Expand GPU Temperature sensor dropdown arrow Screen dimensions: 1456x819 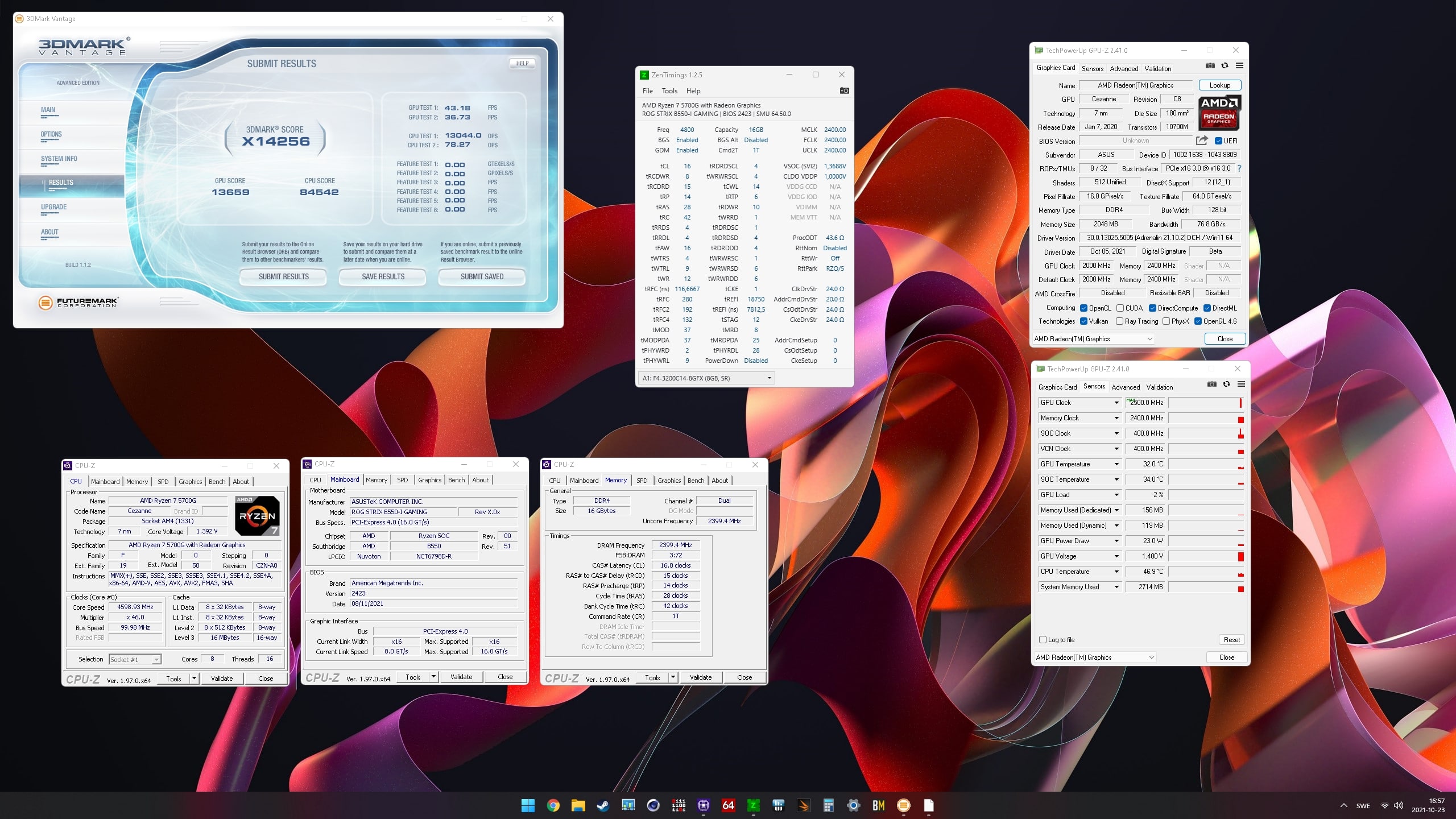(x=1116, y=464)
